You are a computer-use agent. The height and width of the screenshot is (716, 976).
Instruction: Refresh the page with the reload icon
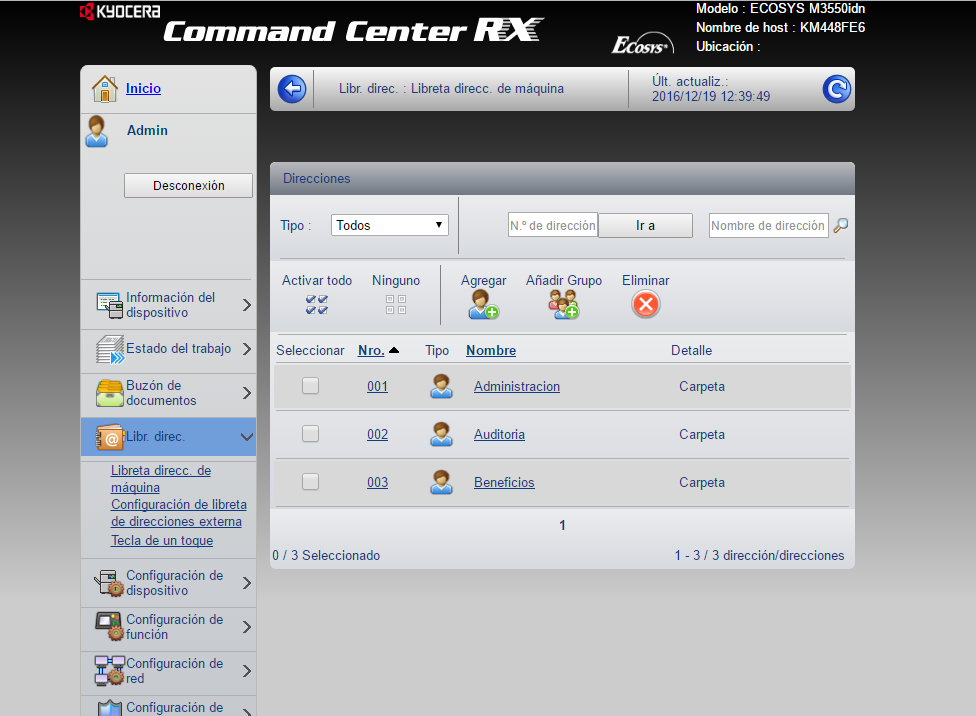click(837, 89)
